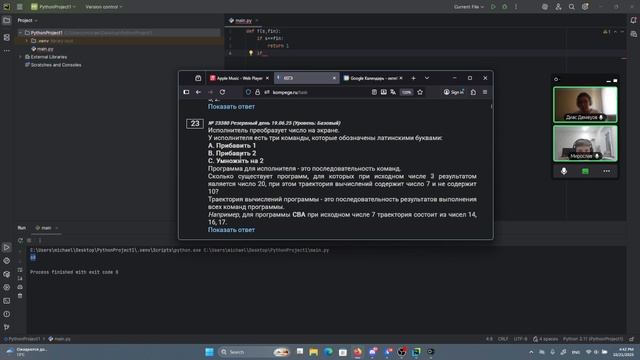Open IDE settings gear in PyCharm toolbar
Viewport: 640px width, 360px height.
click(585, 7)
